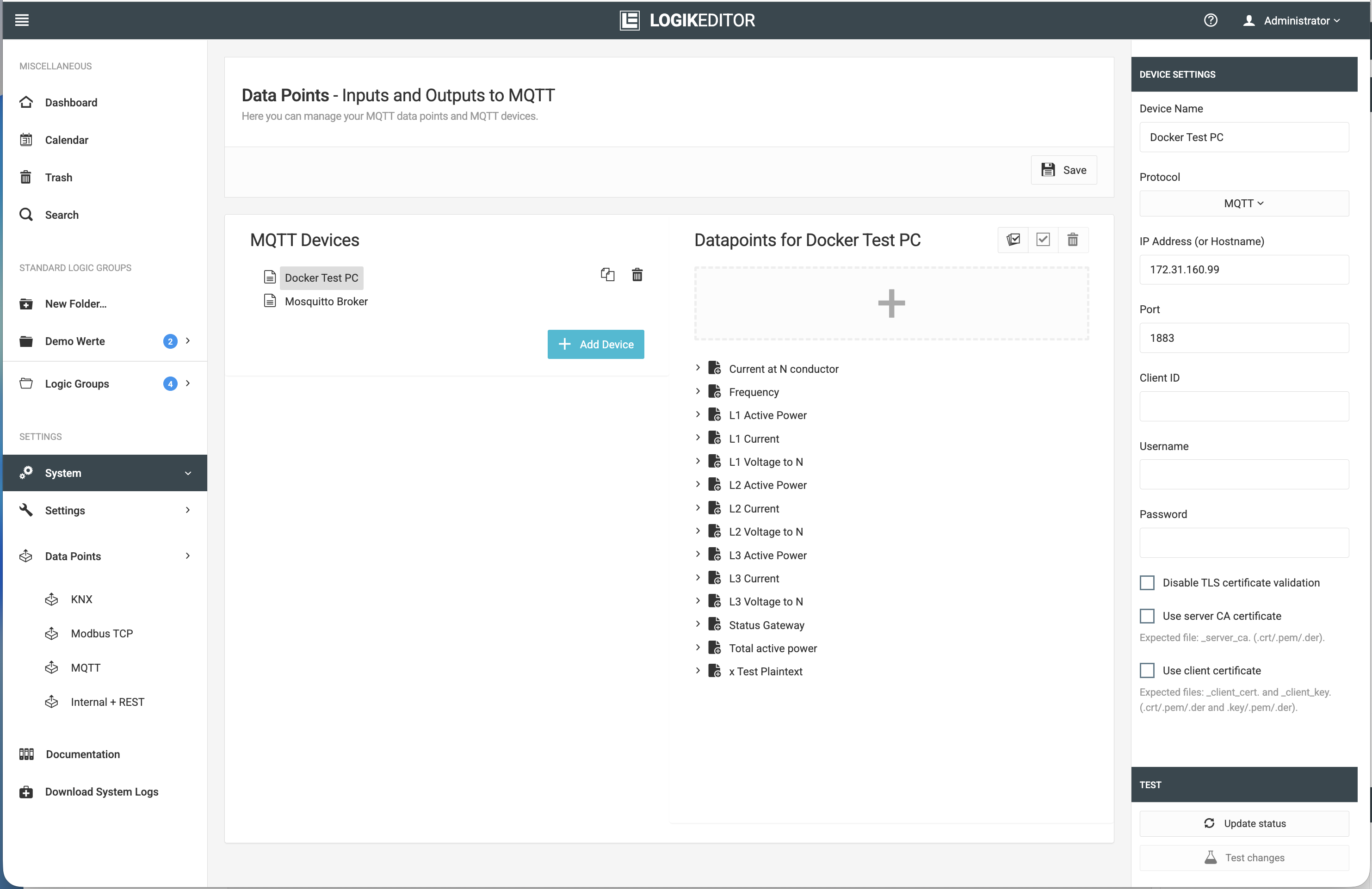
Task: Click the L2 Active Power file icon
Action: point(715,484)
